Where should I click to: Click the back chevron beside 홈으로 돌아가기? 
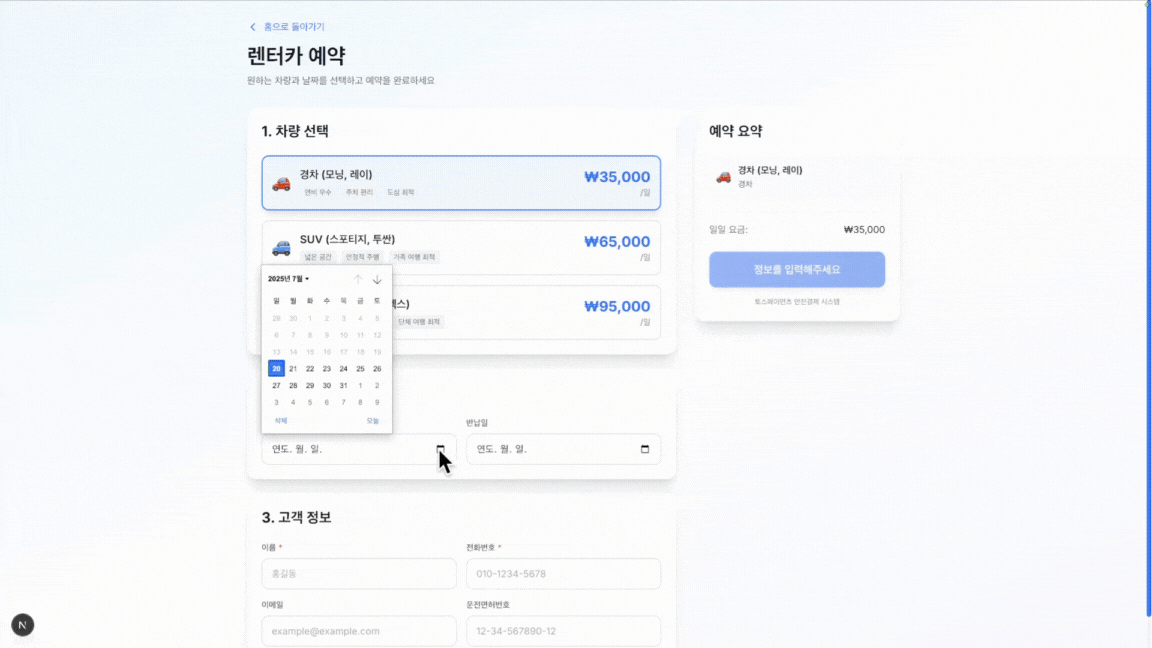coord(253,27)
